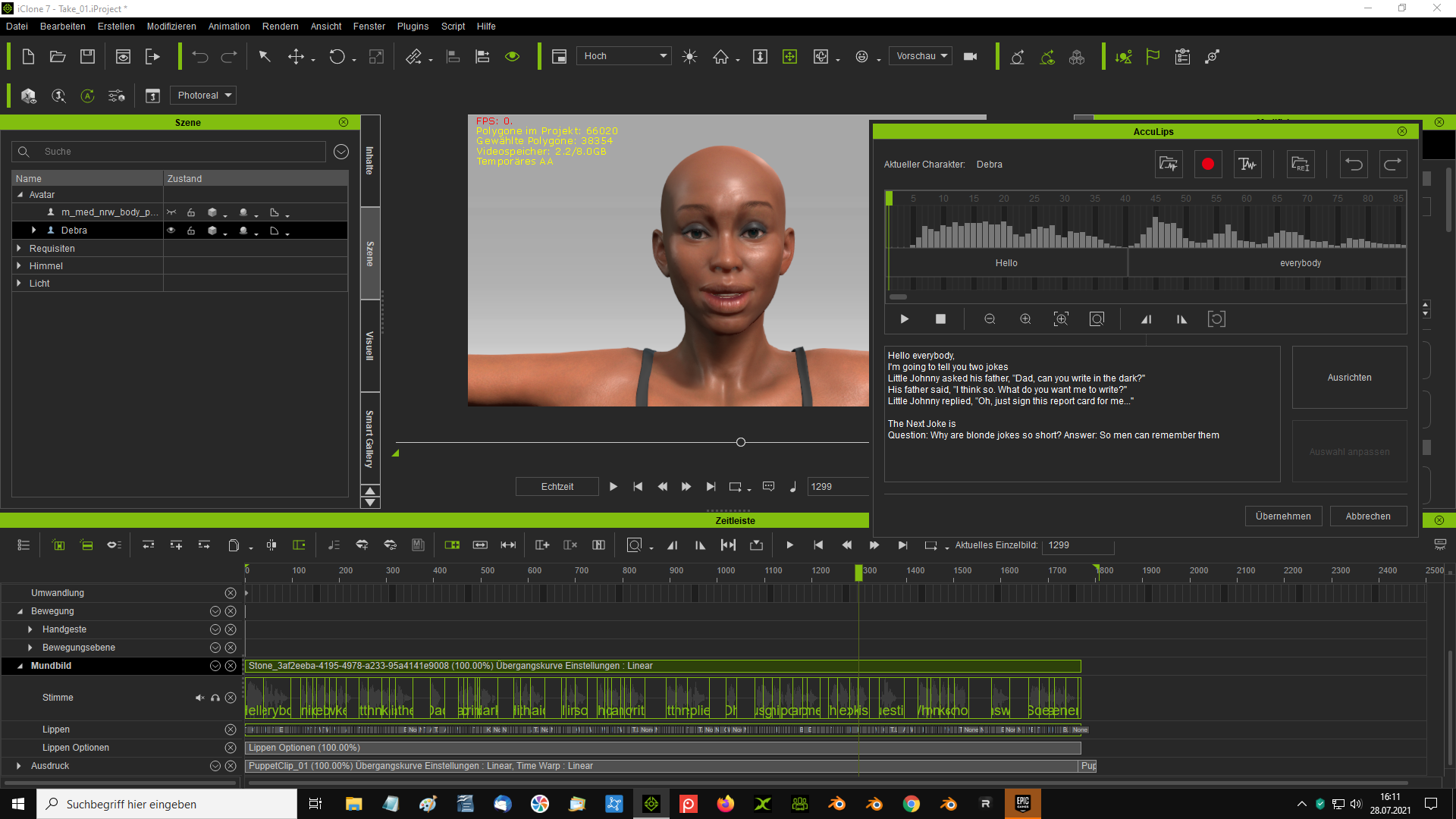Click the Echtzeit button
1456x819 pixels.
tap(557, 487)
